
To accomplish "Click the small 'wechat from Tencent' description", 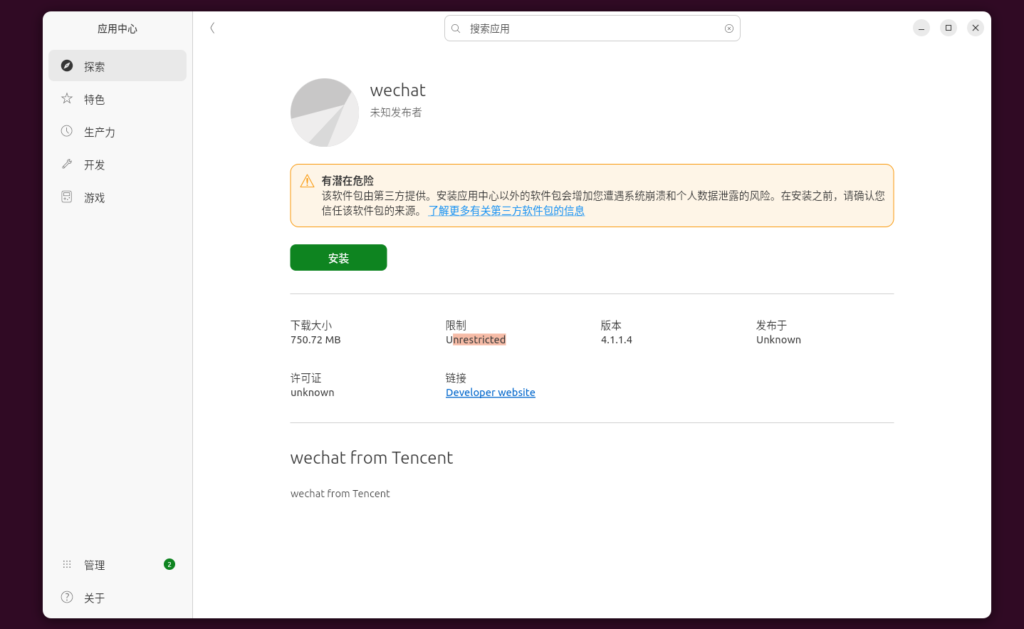I will 340,494.
